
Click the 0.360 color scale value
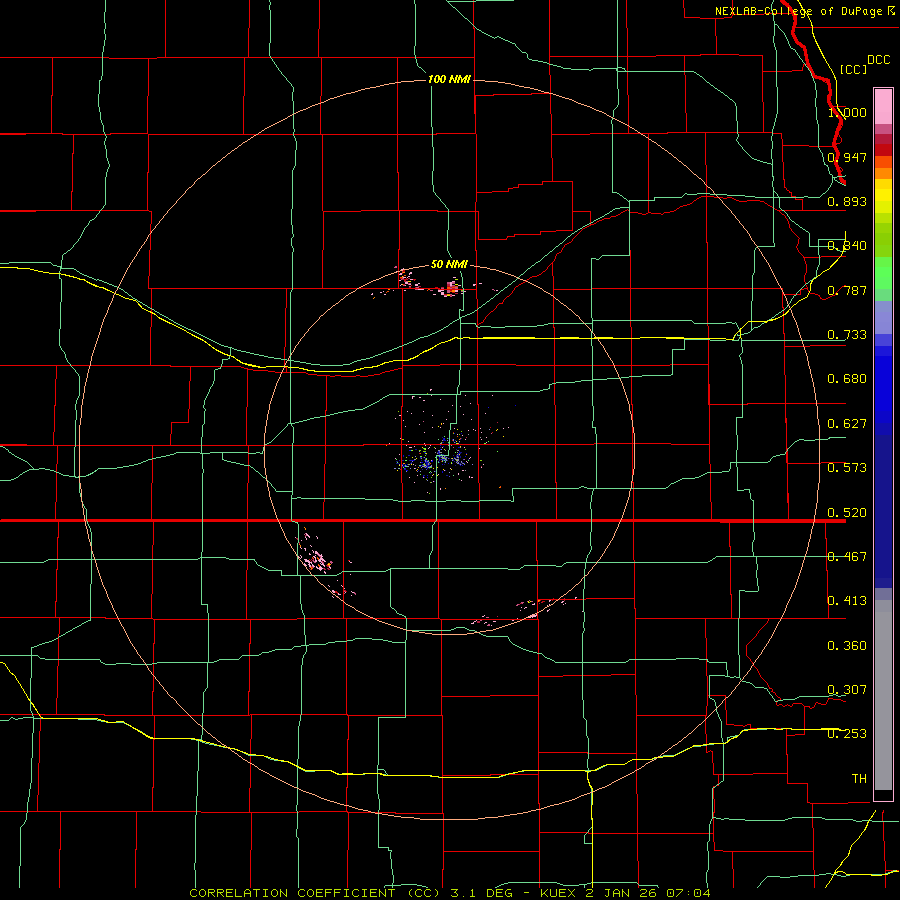[847, 646]
